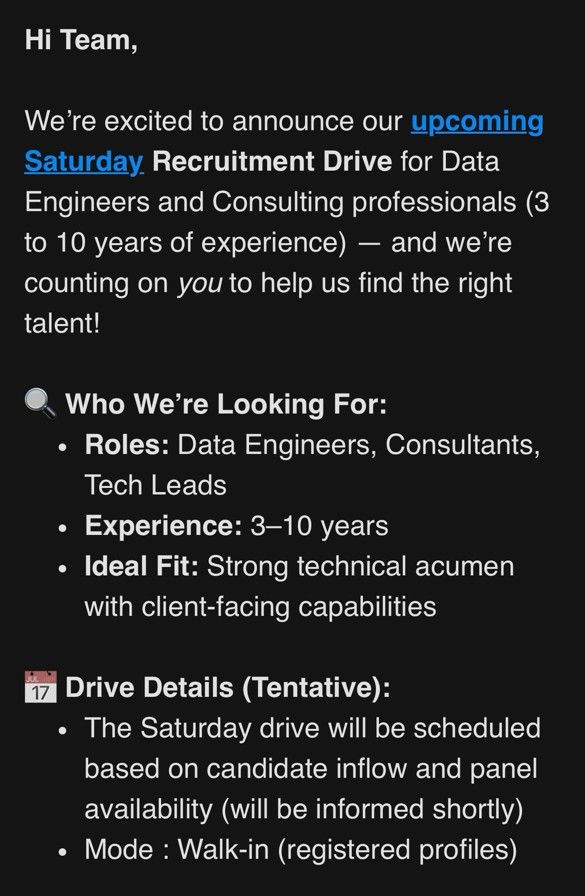Select the 'Hi Team,' greeting text
The width and height of the screenshot is (585, 896).
[x=81, y=40]
